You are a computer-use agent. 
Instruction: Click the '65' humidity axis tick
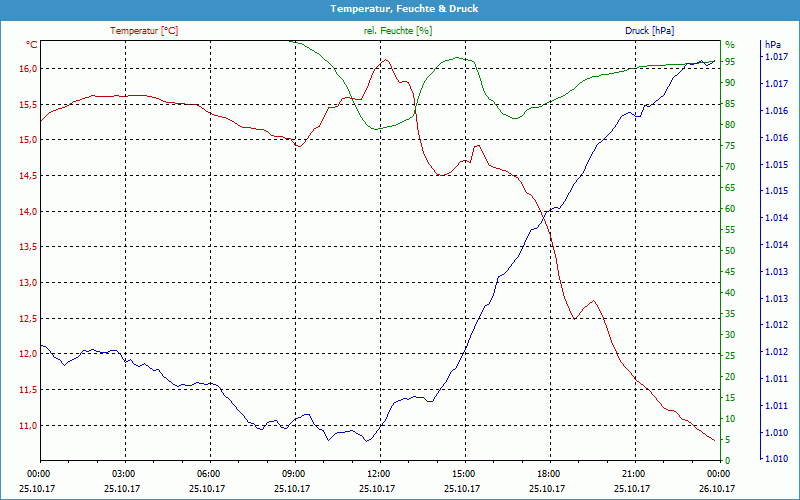point(730,188)
